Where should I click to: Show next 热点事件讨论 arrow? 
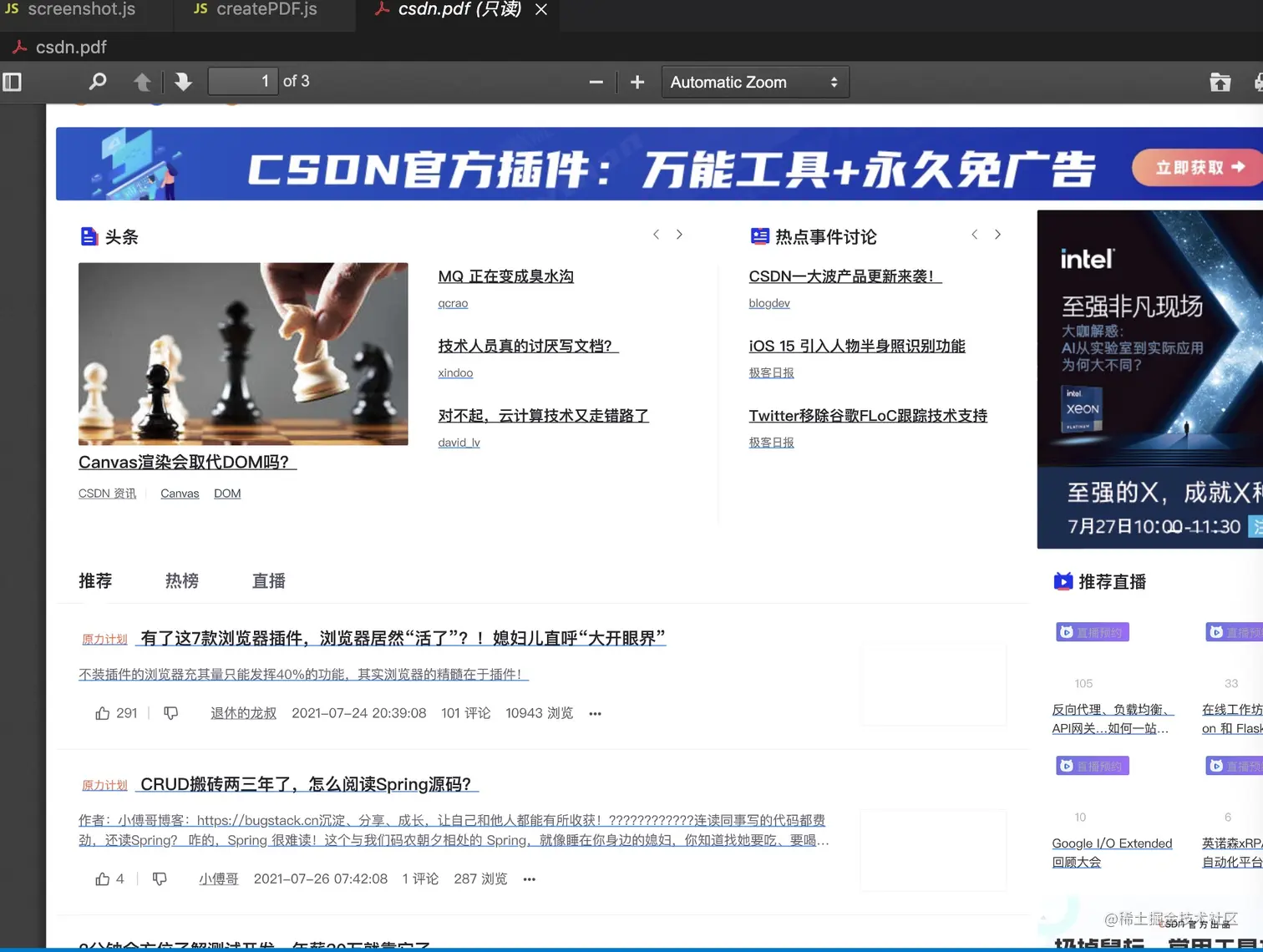997,235
